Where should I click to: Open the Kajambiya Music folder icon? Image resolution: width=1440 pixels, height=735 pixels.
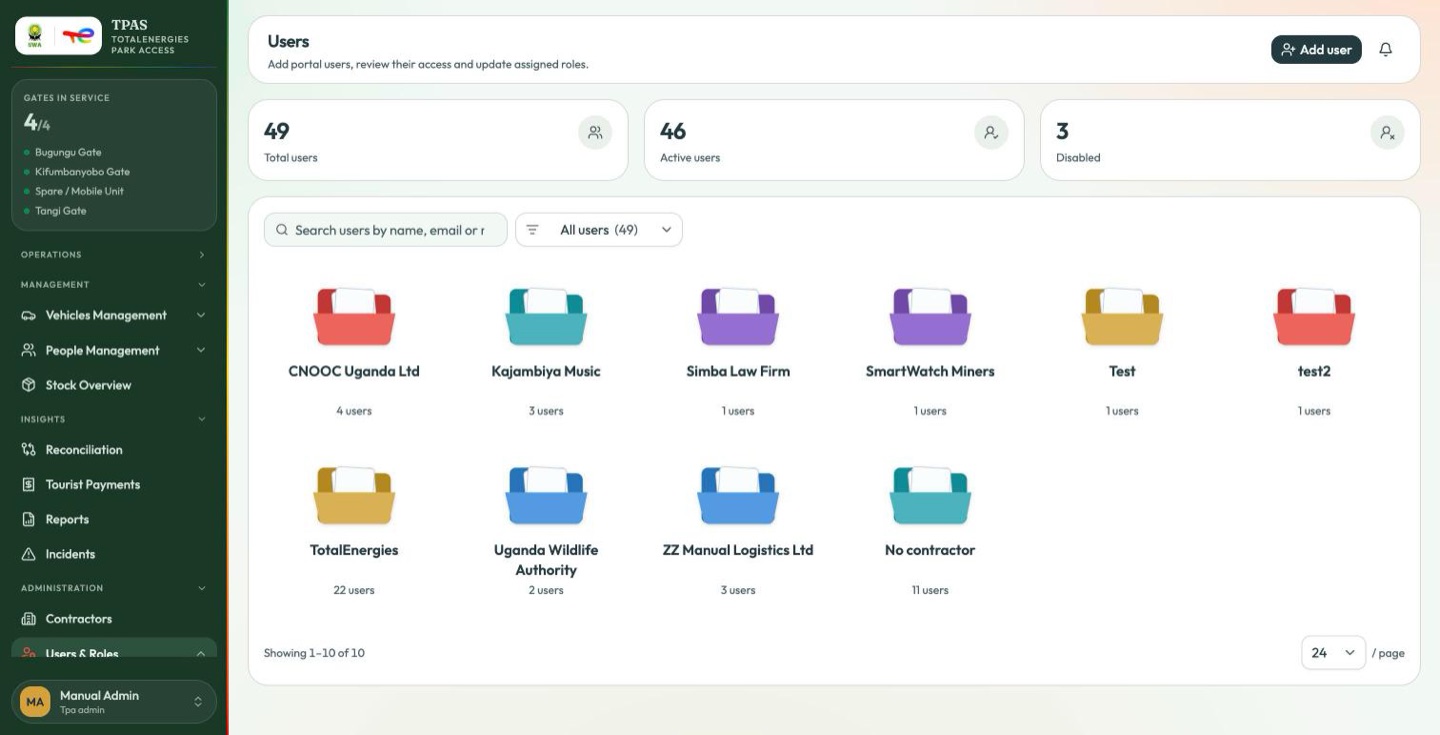click(546, 316)
